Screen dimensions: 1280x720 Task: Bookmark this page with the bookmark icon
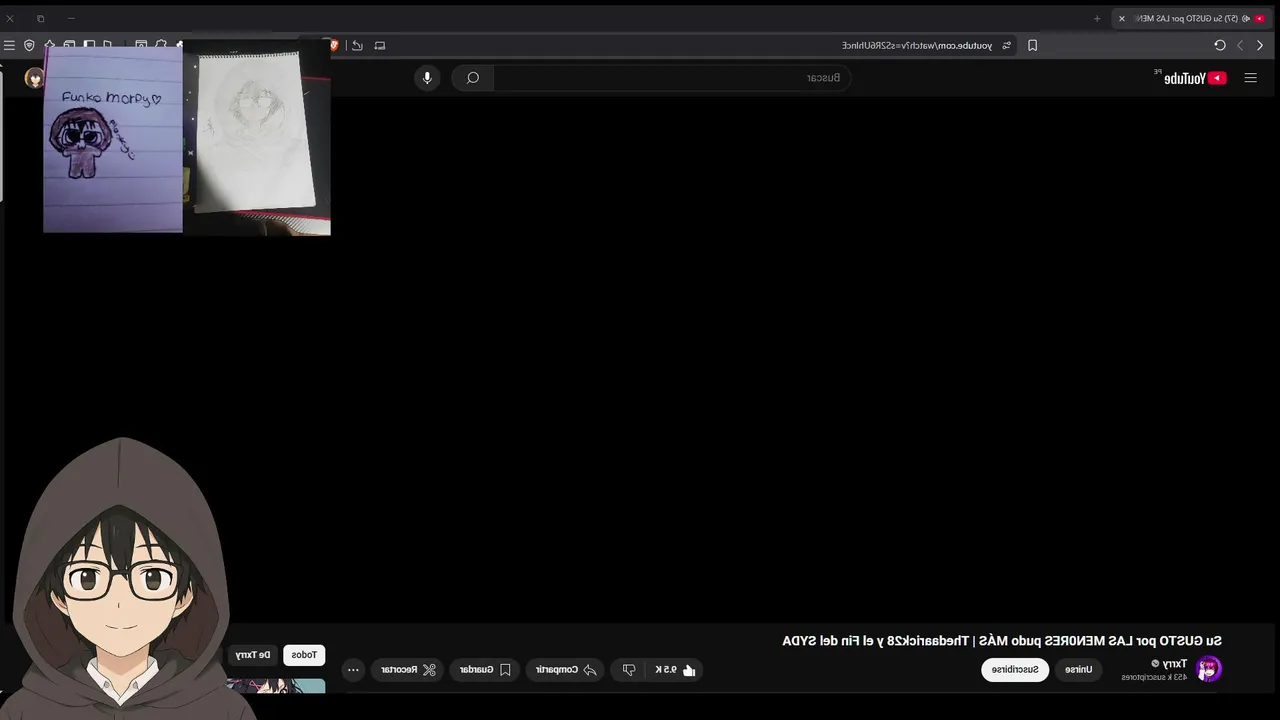tap(1033, 45)
